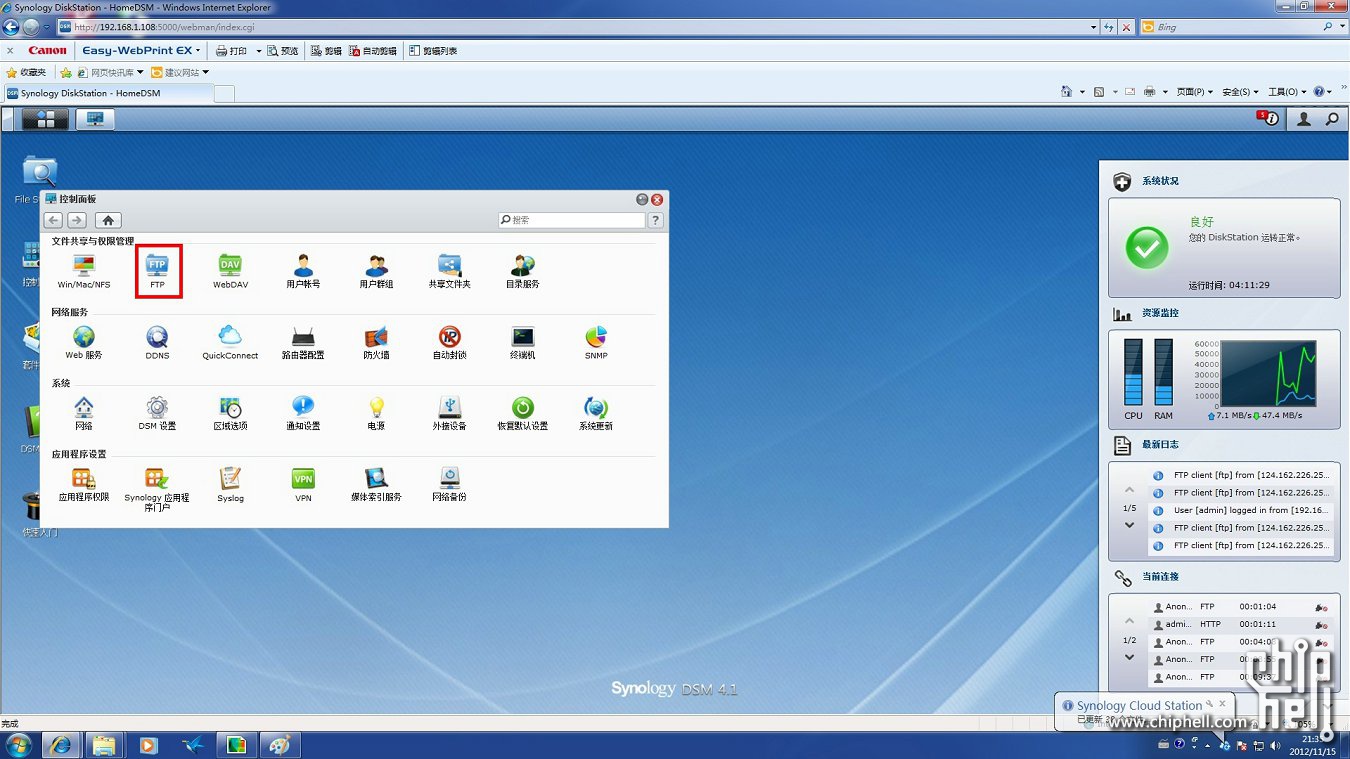
Task: Open the Syslog icon
Action: point(230,484)
